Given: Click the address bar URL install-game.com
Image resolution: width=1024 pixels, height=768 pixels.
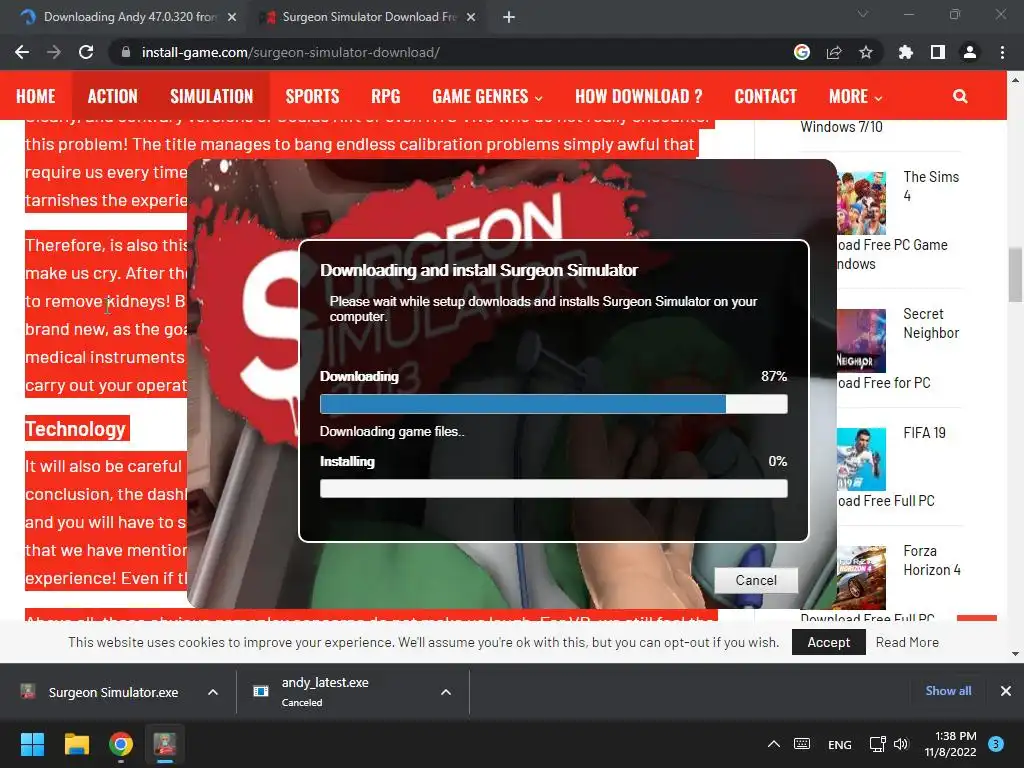Looking at the screenshot, I should click(291, 52).
